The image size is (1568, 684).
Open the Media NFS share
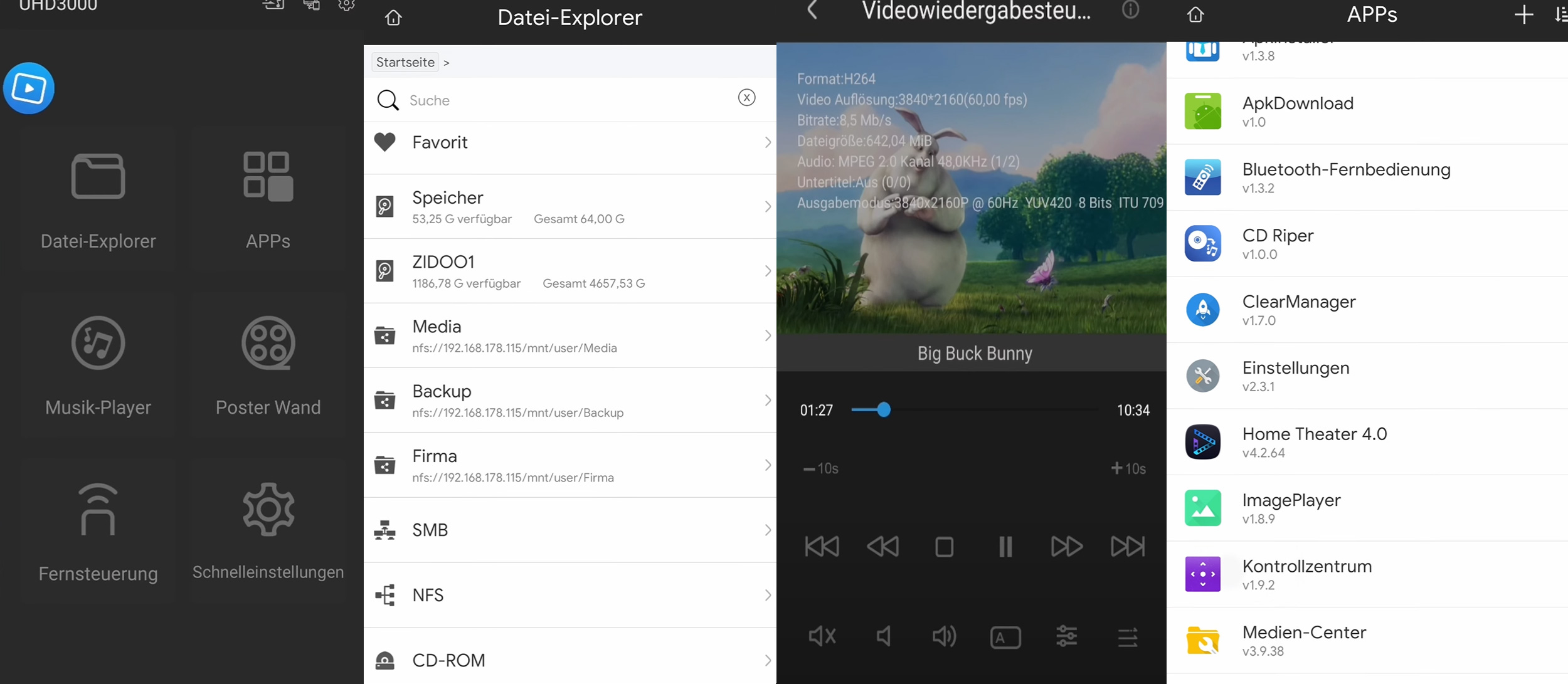[x=569, y=335]
